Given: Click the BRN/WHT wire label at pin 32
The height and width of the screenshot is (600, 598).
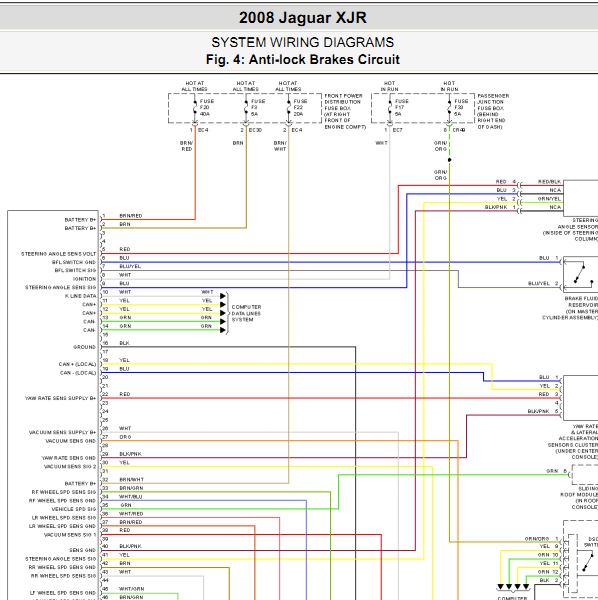Looking at the screenshot, I should coord(131,479).
